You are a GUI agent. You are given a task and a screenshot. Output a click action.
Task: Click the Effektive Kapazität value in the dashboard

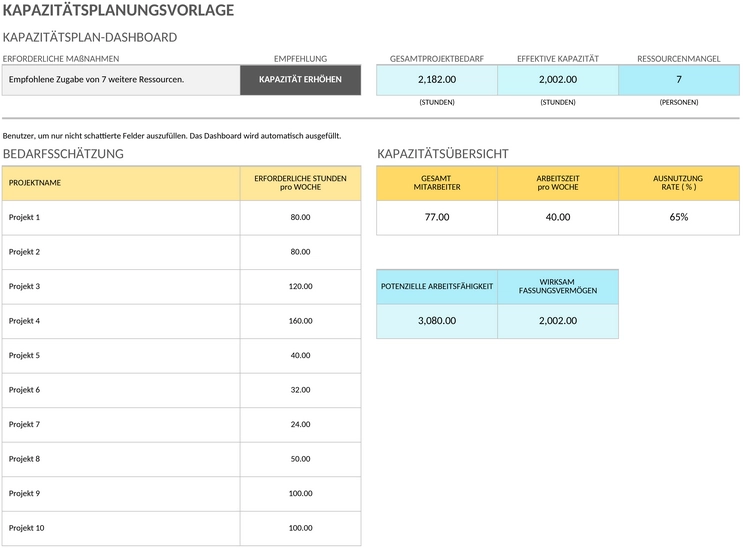point(558,80)
